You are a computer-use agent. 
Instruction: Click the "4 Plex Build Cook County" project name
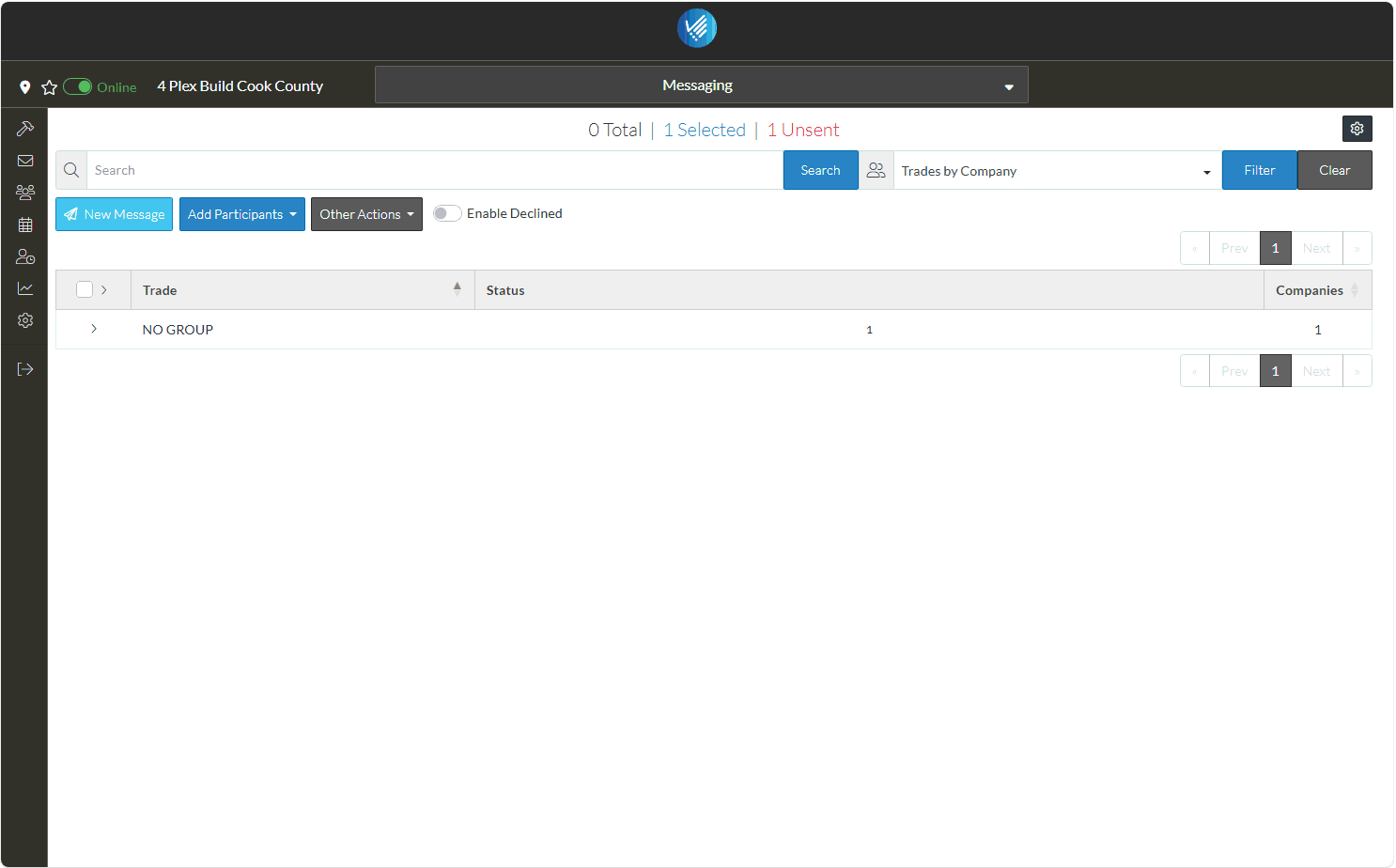point(240,85)
